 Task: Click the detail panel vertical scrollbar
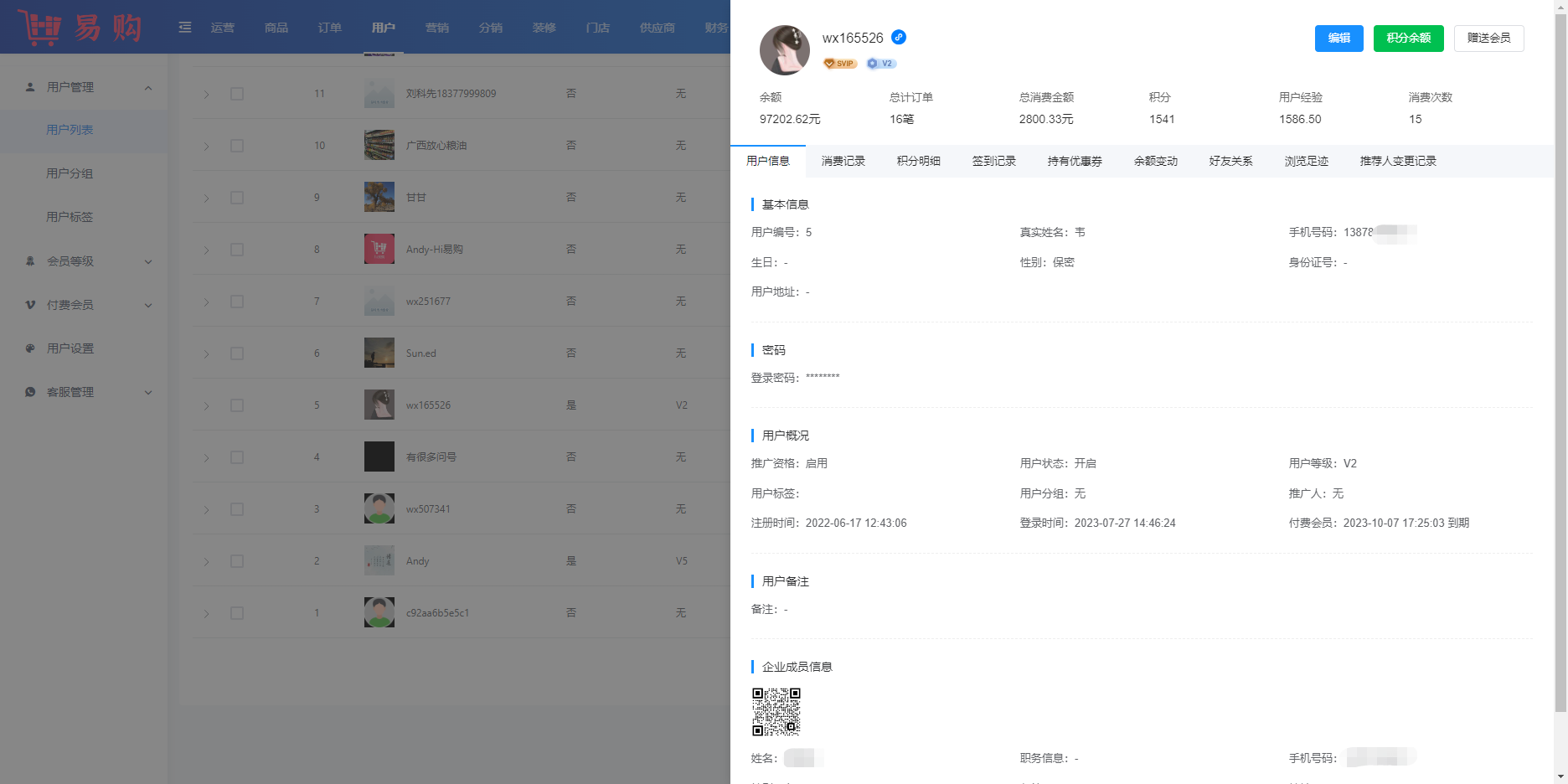[x=1560, y=360]
